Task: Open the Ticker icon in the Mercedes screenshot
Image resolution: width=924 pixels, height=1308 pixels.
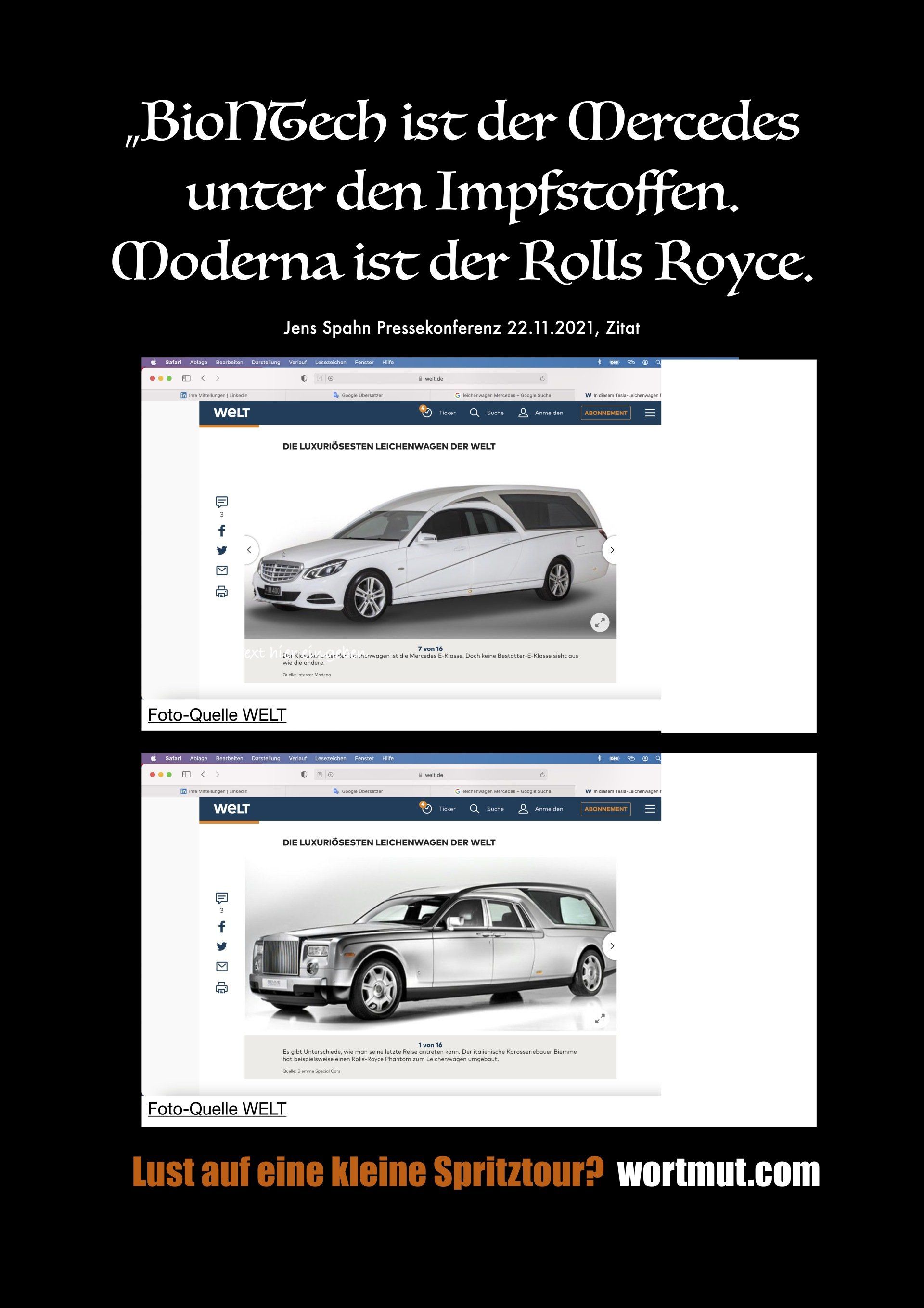Action: (x=426, y=412)
